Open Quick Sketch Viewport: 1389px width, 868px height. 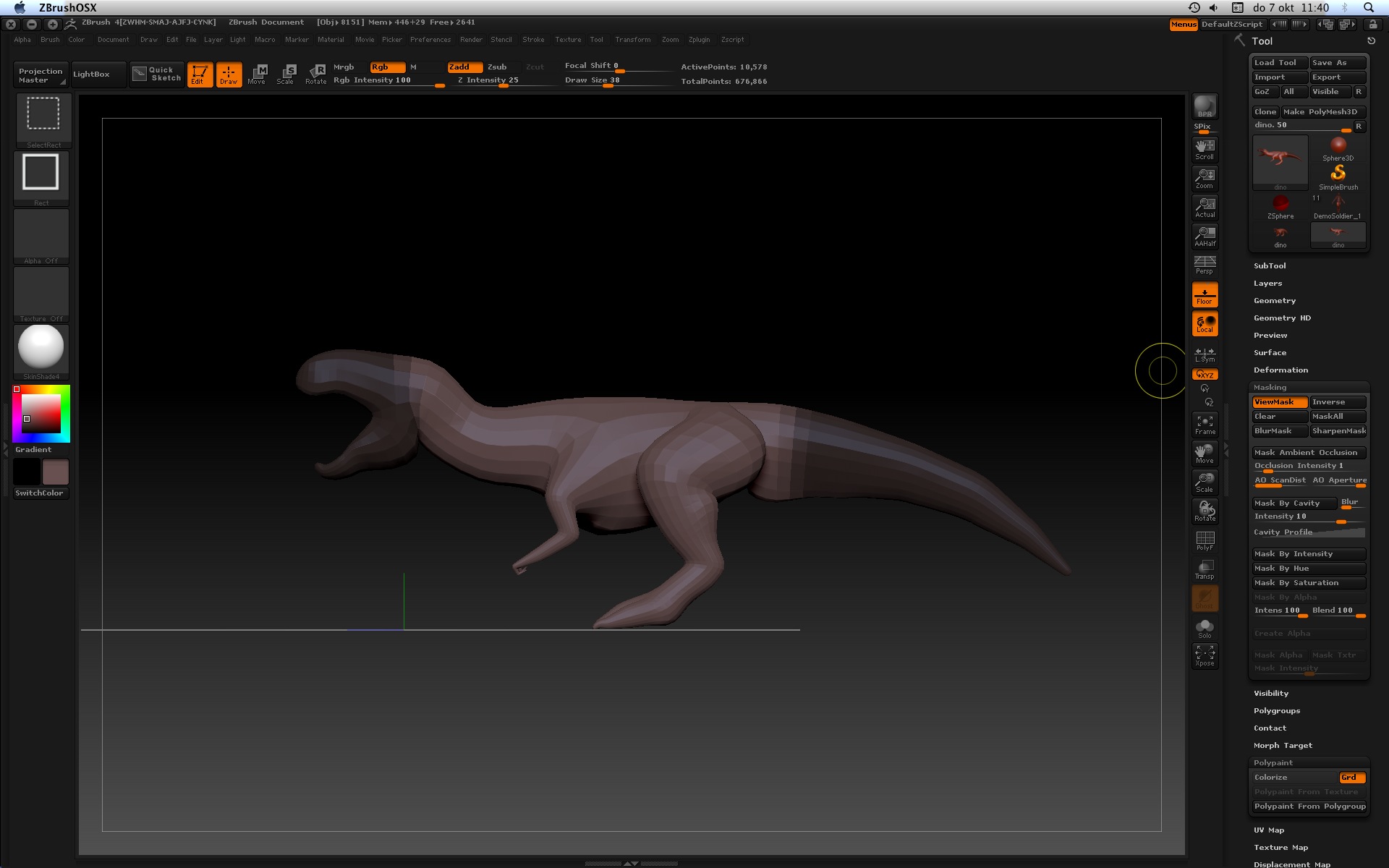pos(157,74)
